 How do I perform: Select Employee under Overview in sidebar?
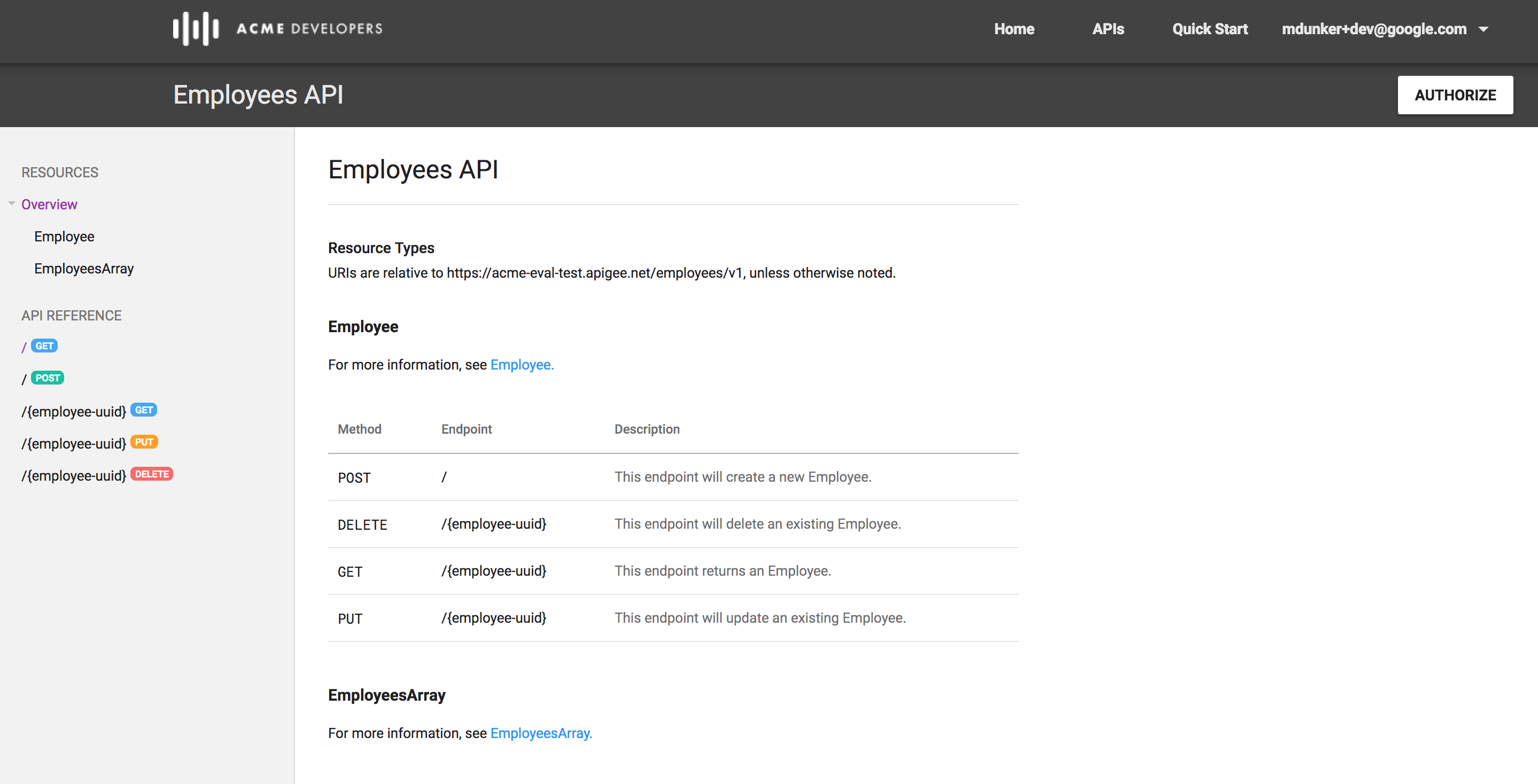(64, 236)
